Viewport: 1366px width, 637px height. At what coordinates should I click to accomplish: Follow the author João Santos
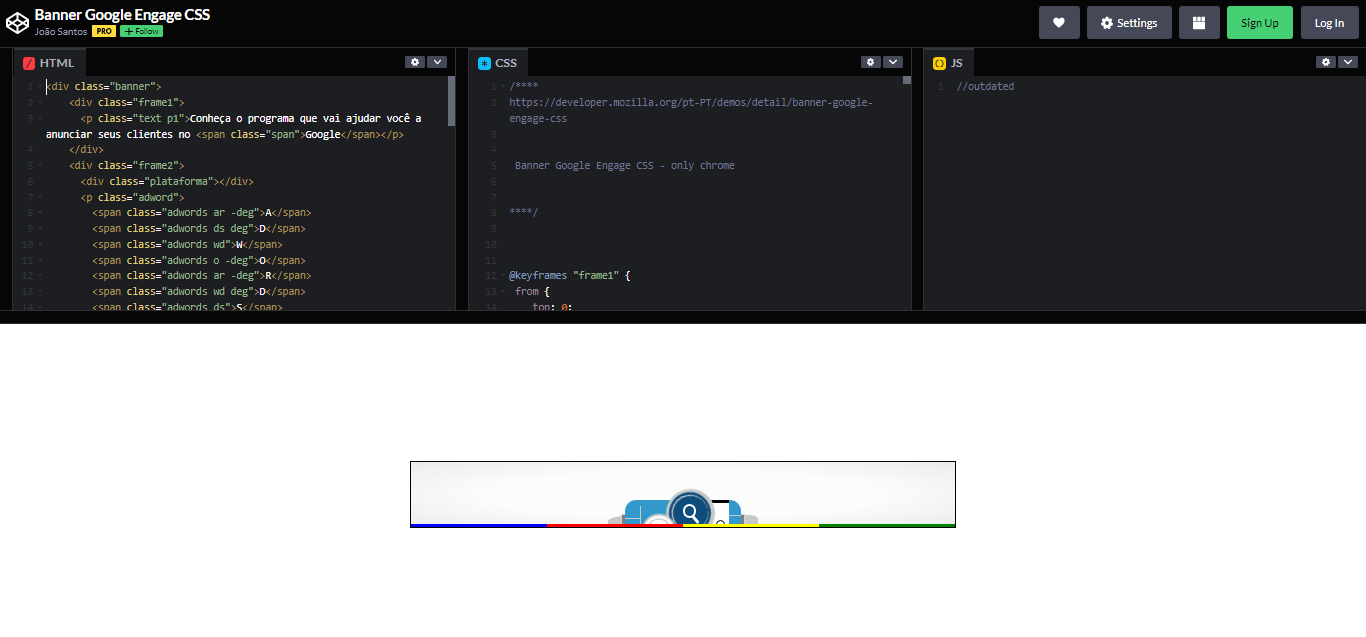[x=140, y=31]
